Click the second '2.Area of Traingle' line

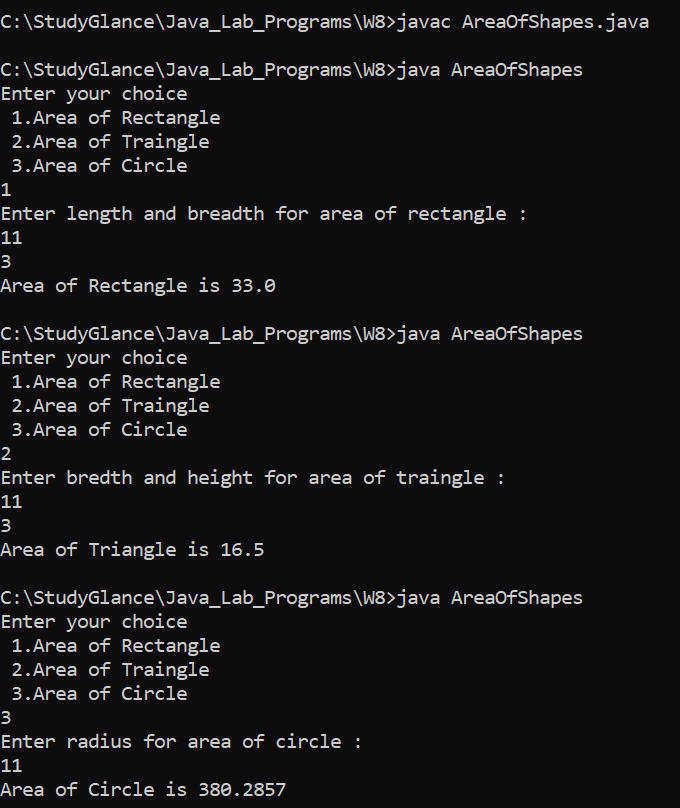tap(110, 406)
